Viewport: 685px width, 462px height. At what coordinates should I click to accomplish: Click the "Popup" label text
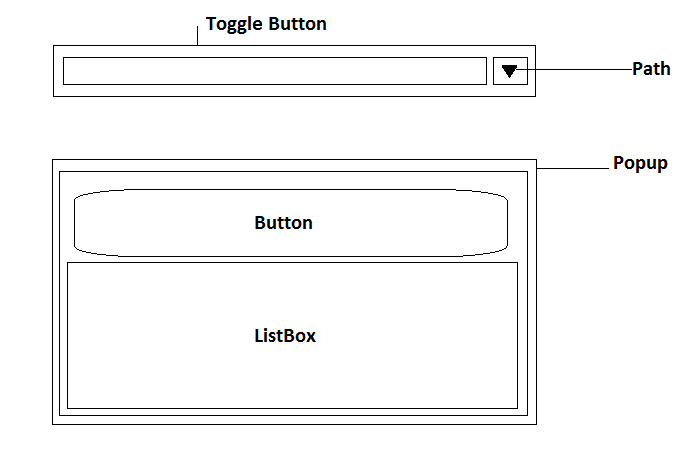point(640,163)
